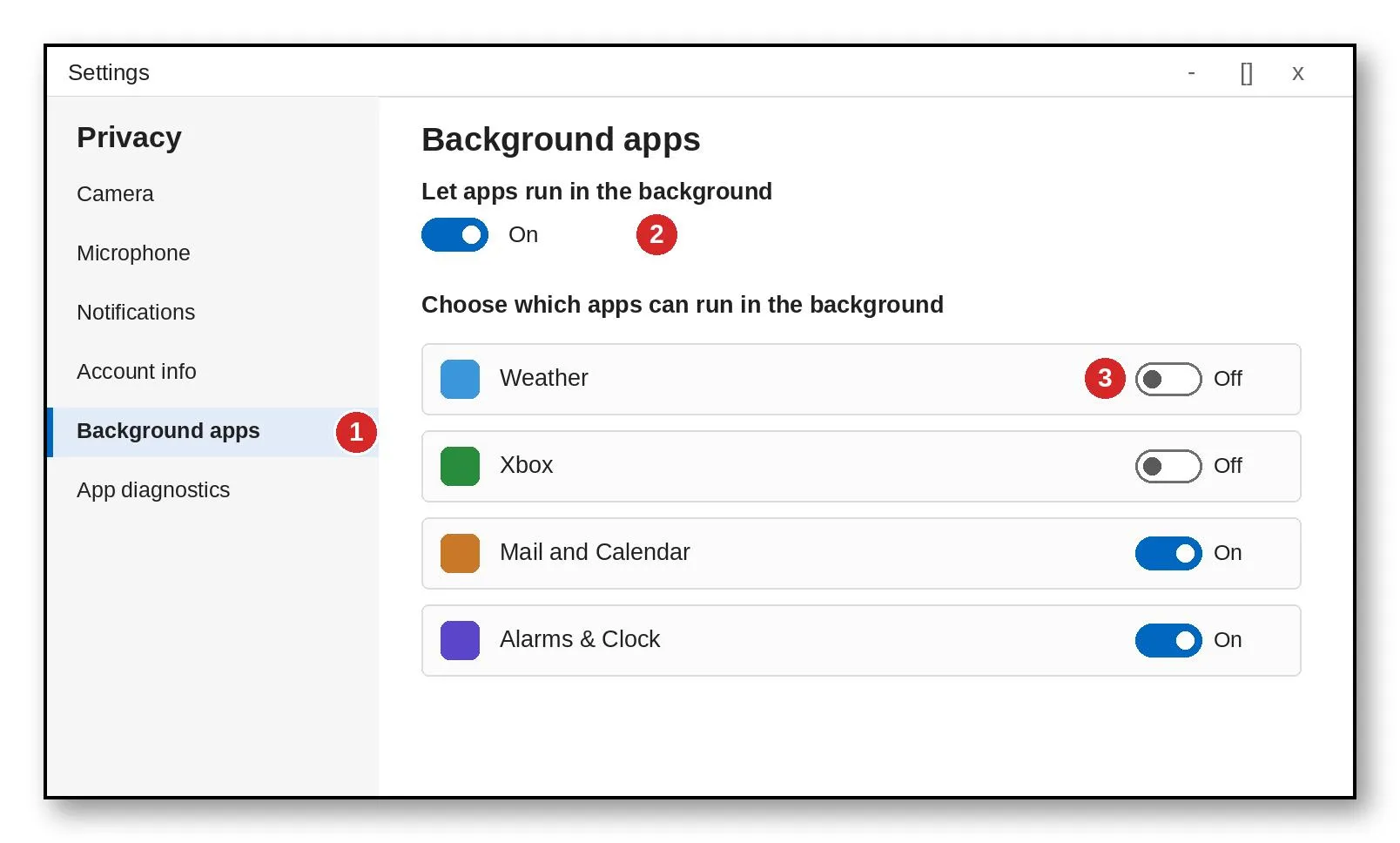Turn off Let apps run in background
1400x843 pixels.
454,234
